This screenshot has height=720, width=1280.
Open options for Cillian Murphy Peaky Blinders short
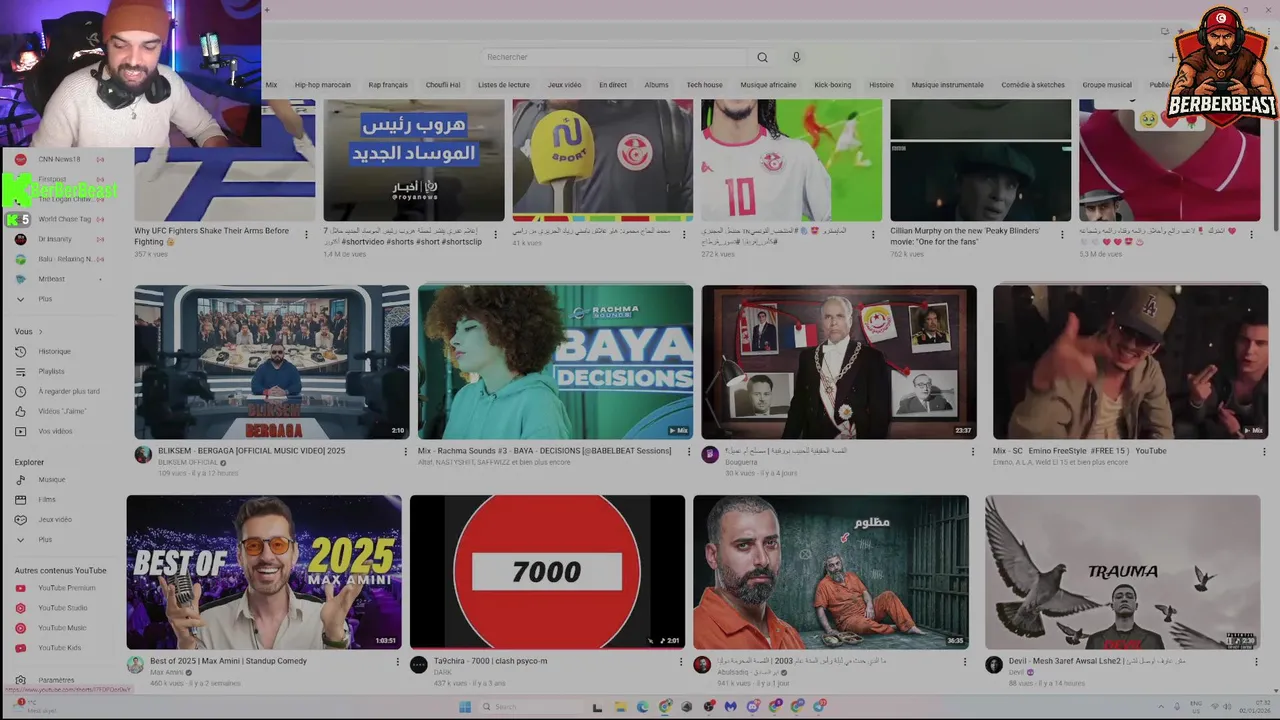[x=1062, y=235]
